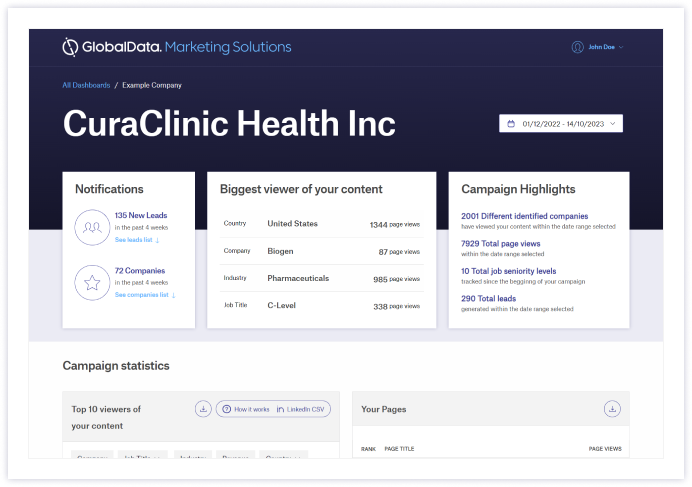Click the CuraClinic Health Inc title

coord(229,123)
